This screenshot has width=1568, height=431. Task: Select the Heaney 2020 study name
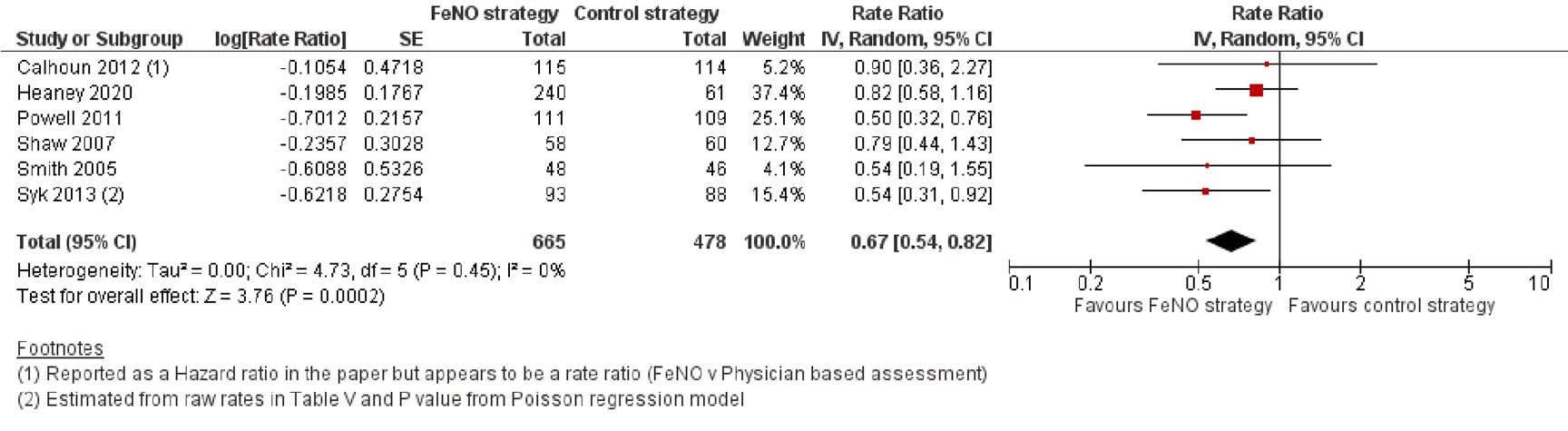[74, 93]
